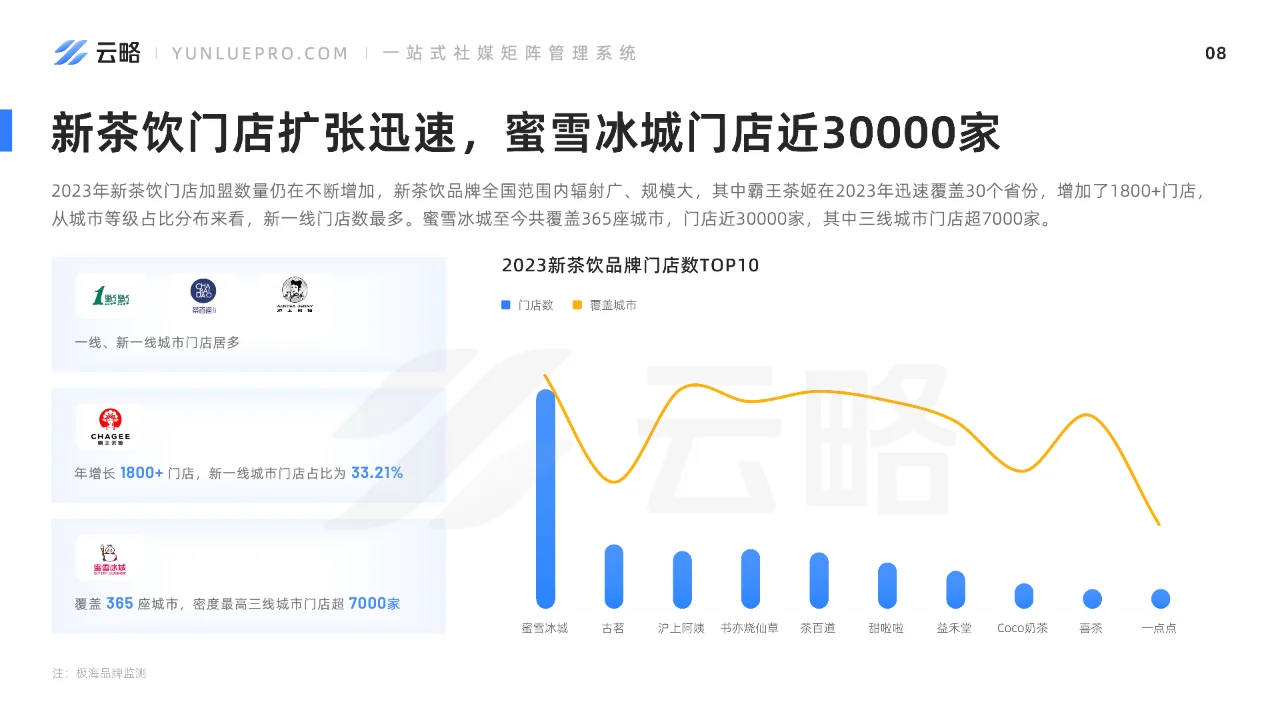Select the 书亦烧仙草 bar in chart
This screenshot has height=720, width=1280.
tap(750, 578)
